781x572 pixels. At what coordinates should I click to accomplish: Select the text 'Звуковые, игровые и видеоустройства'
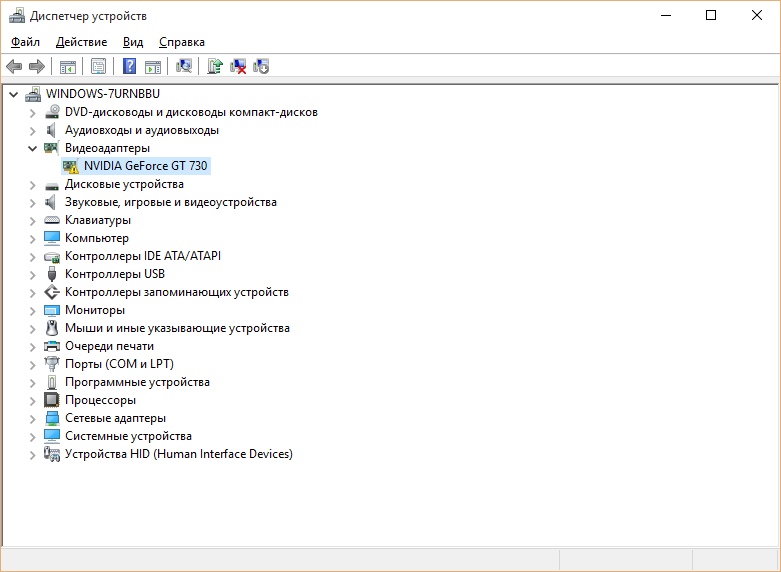pyautogui.click(x=170, y=202)
